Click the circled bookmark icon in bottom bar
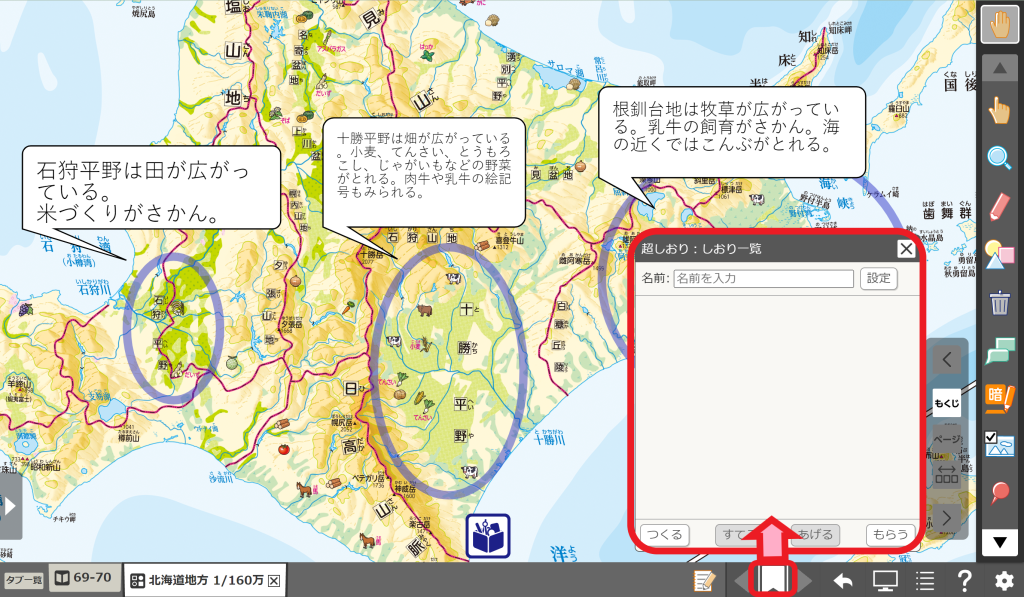 (771, 578)
